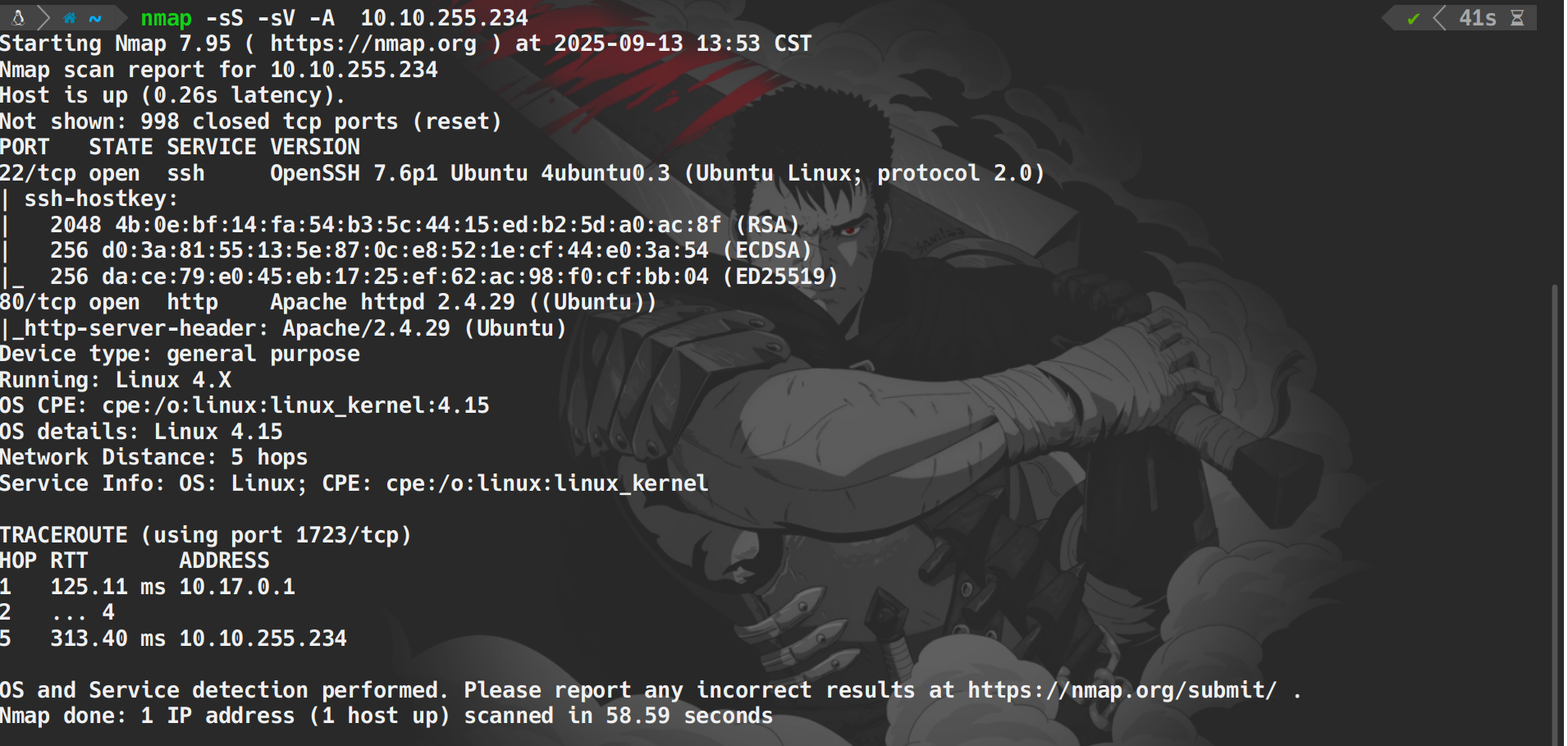Click the chevron separator after the penguin
1568x746 pixels.
(x=43, y=17)
